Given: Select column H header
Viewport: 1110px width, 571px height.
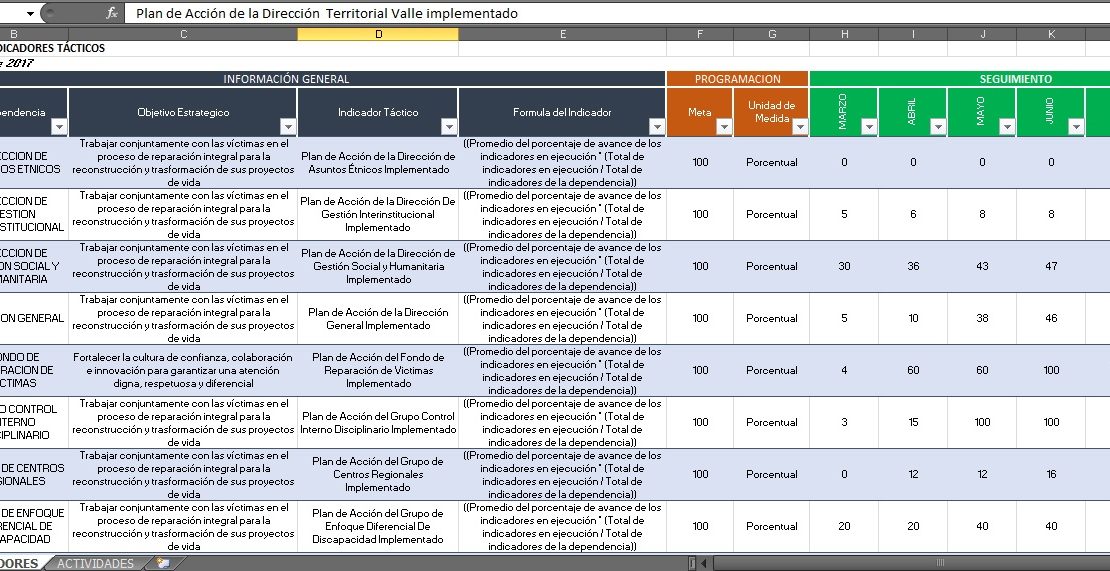Looking at the screenshot, I should point(844,34).
